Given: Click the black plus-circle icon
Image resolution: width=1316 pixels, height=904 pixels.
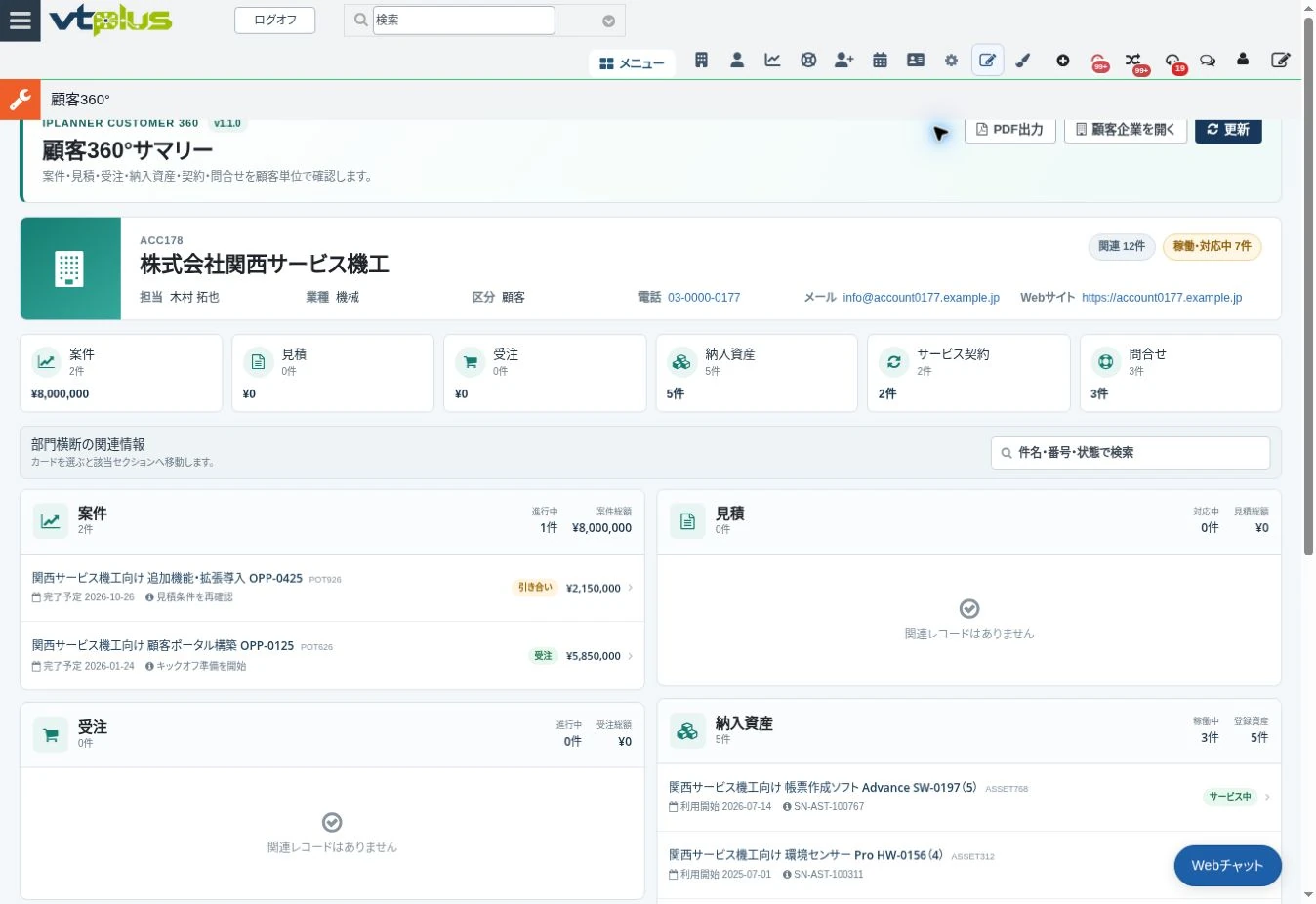Looking at the screenshot, I should click(1063, 61).
